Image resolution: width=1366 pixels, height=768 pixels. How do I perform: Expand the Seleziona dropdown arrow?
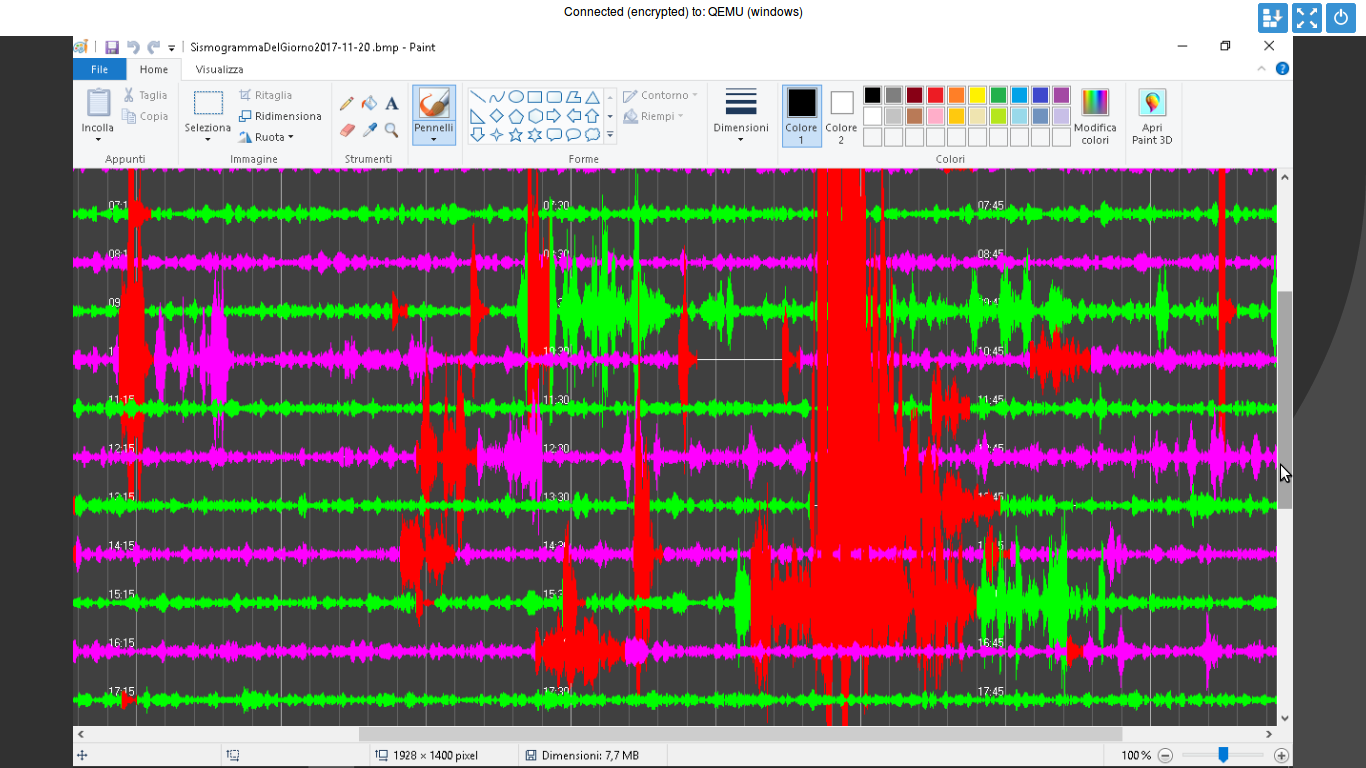(208, 139)
